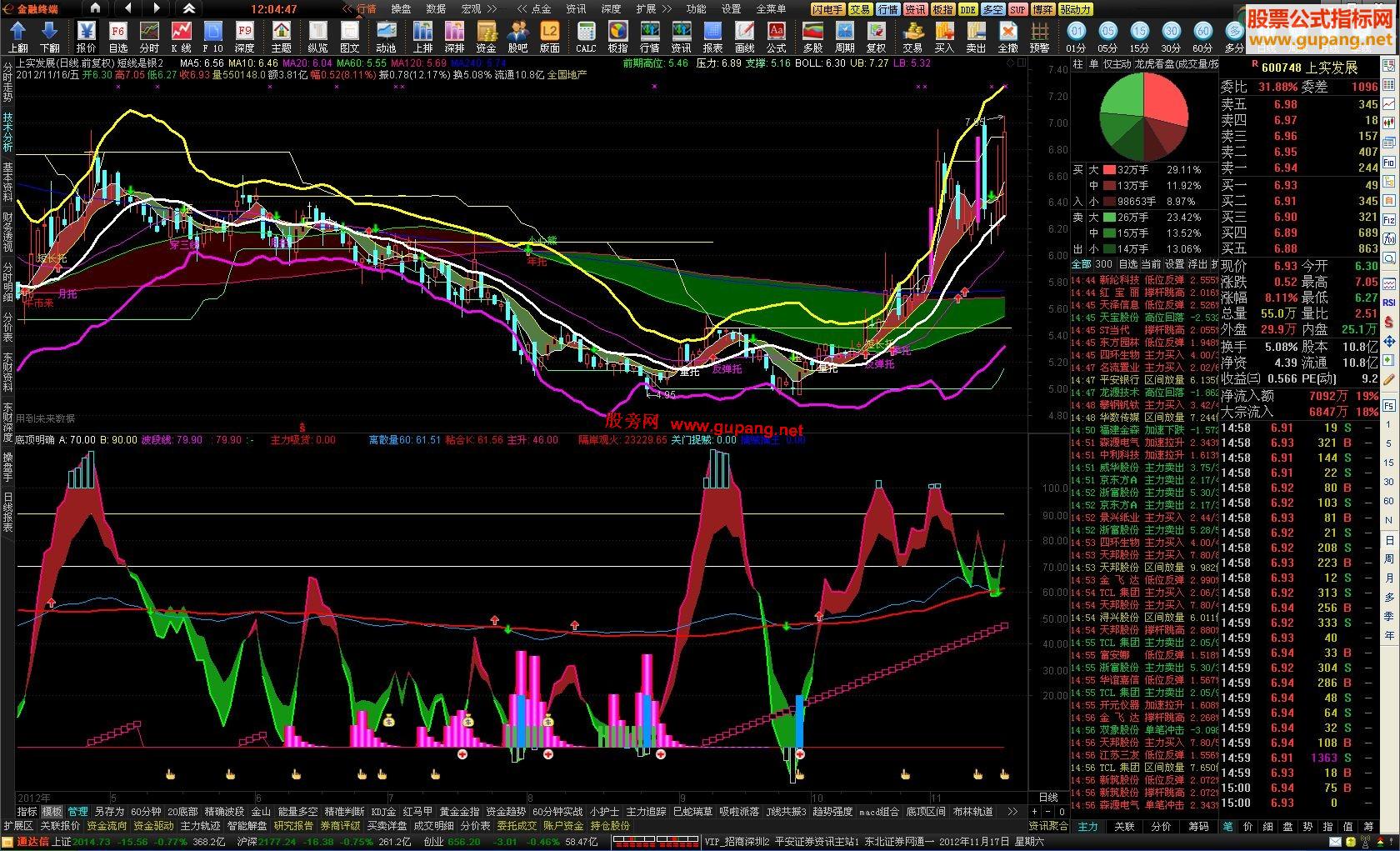Open the 公式 formula manager icon
This screenshot has height=851, width=1400.
pyautogui.click(x=776, y=37)
